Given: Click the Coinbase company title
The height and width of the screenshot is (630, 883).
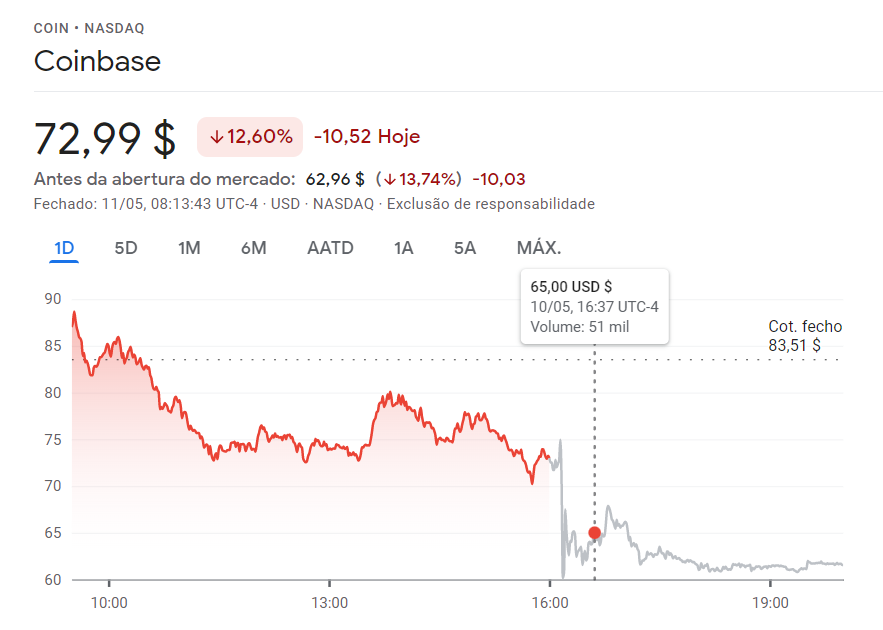Looking at the screenshot, I should [x=97, y=61].
